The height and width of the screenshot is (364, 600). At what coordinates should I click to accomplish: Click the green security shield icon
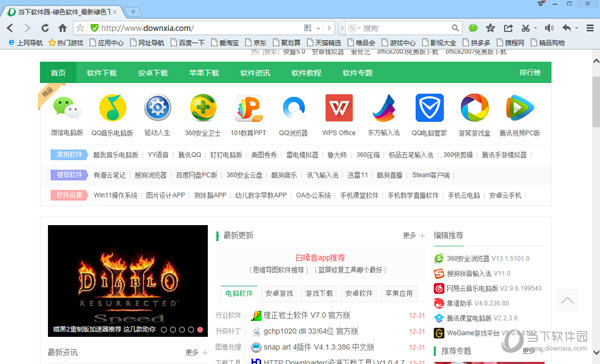(x=94, y=28)
